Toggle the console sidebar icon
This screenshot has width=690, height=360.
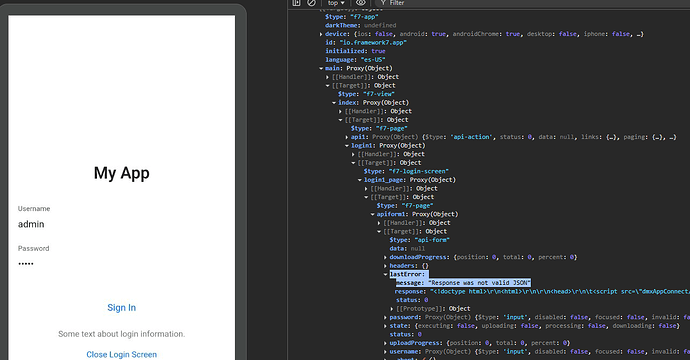click(x=296, y=3)
